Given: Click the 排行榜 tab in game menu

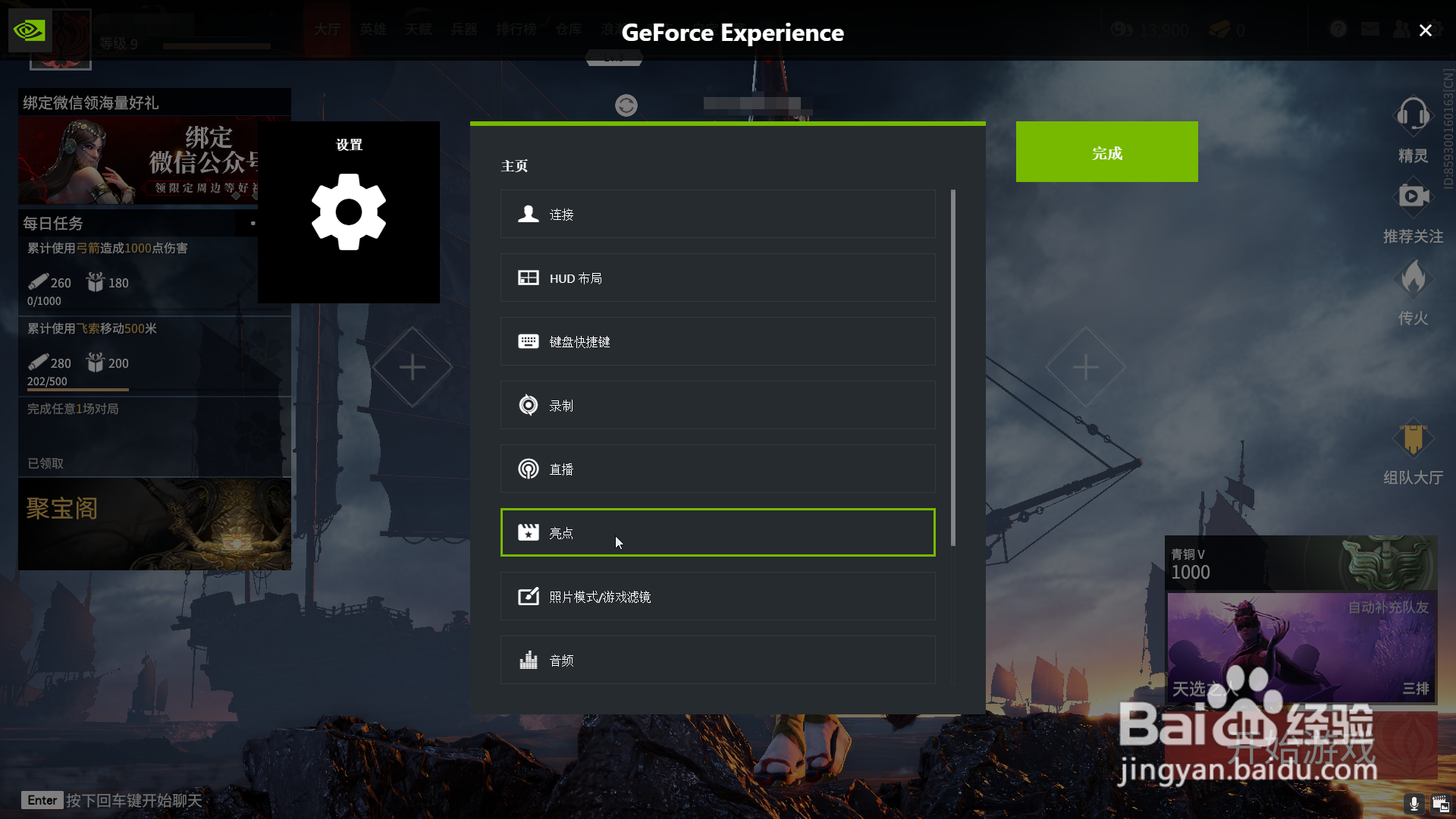Looking at the screenshot, I should 516,30.
